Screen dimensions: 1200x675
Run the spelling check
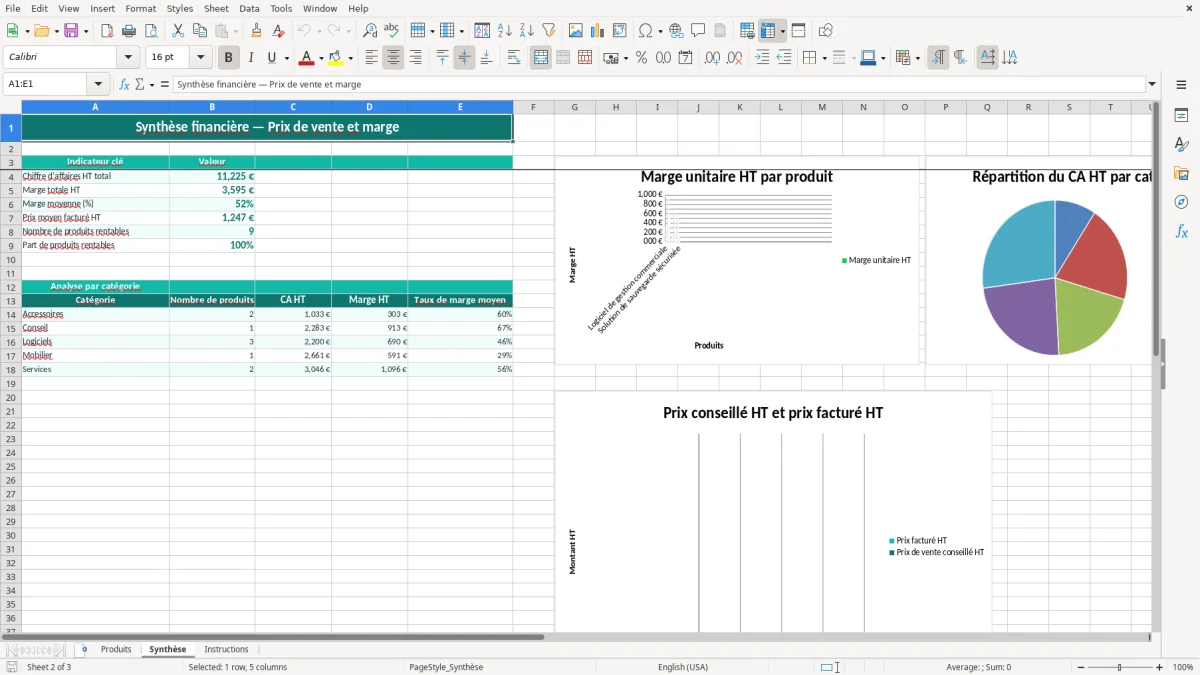tap(392, 31)
